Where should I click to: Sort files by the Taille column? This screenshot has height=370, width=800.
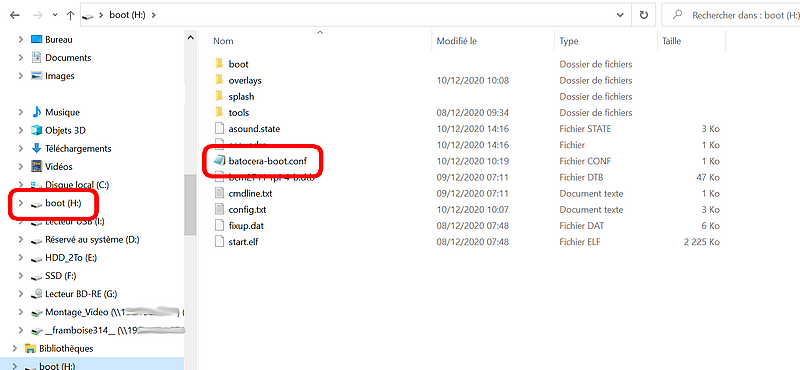click(x=671, y=41)
